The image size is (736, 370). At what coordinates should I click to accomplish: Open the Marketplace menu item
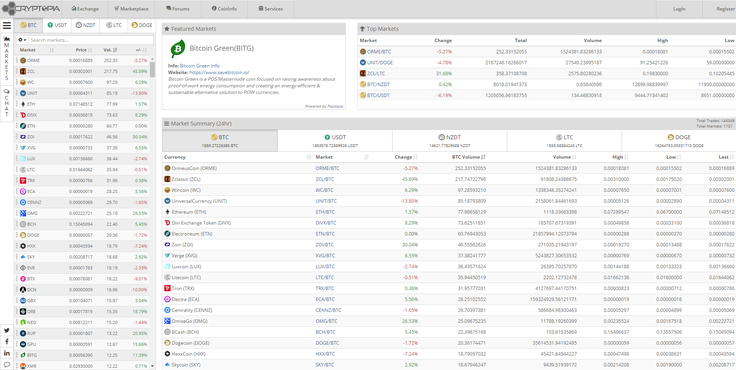[132, 9]
